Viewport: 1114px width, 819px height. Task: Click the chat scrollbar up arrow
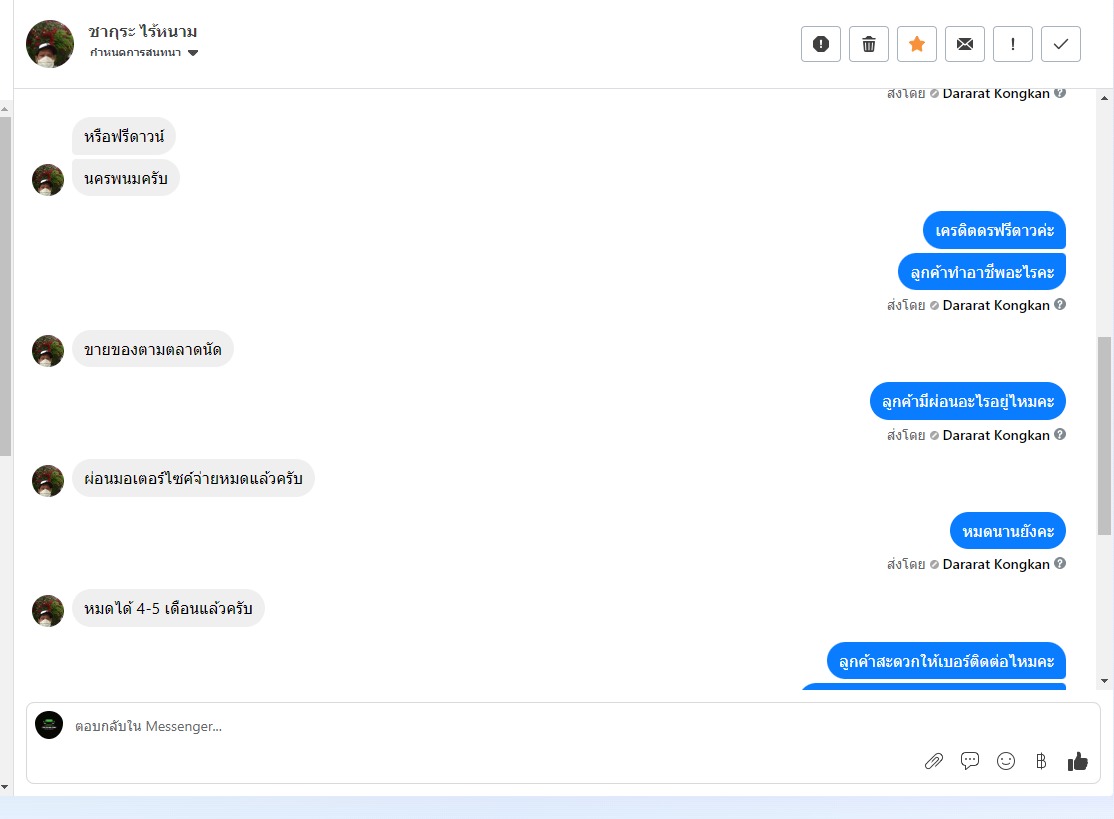click(1104, 98)
